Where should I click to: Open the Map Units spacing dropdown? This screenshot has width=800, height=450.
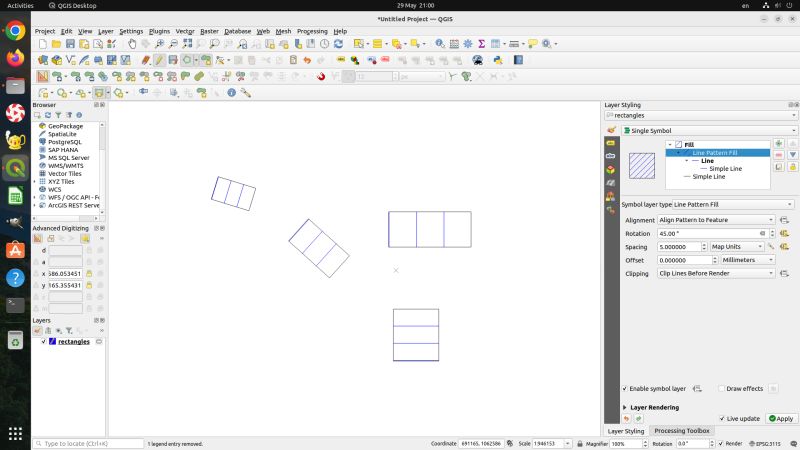coord(737,246)
